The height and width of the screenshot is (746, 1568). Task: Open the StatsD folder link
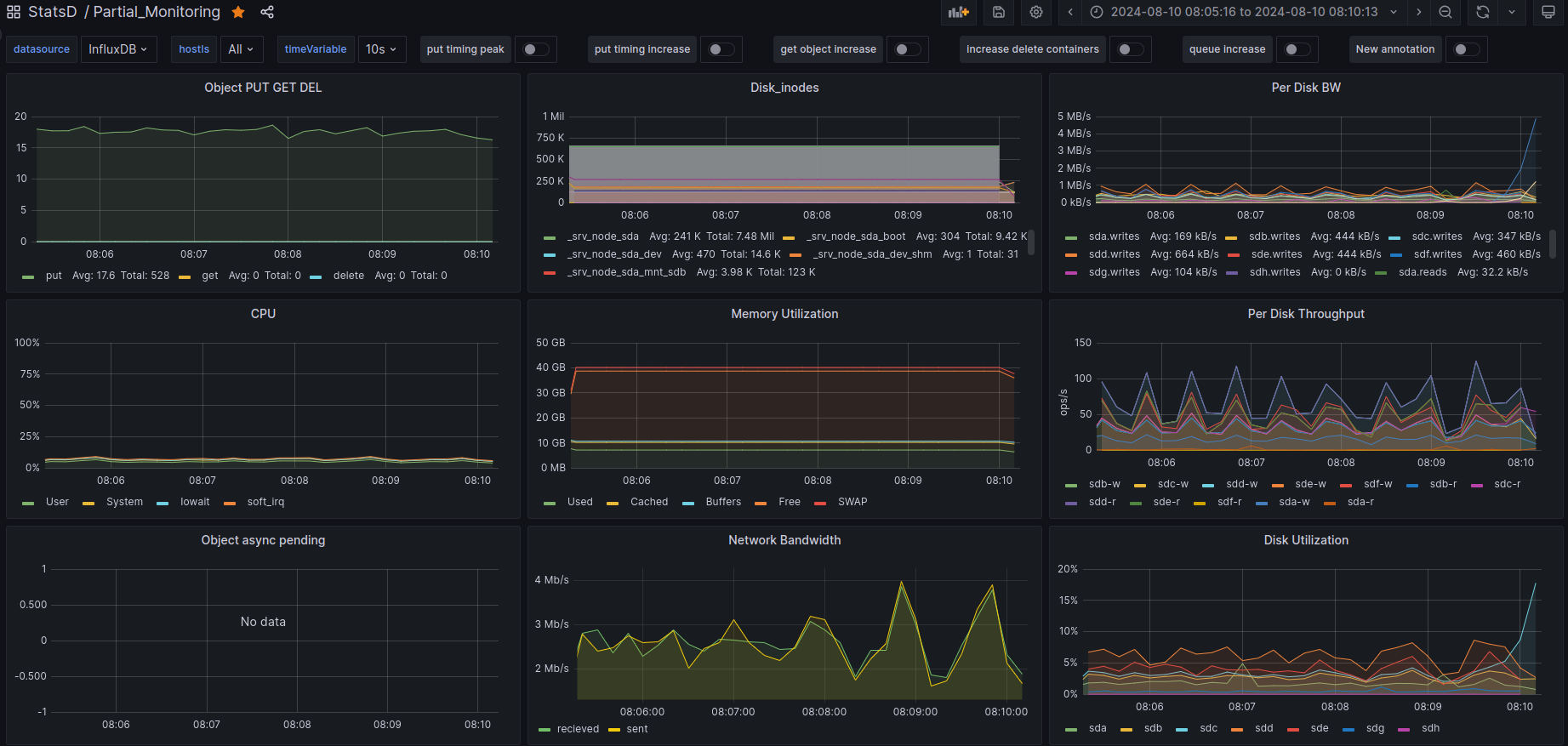tap(52, 12)
